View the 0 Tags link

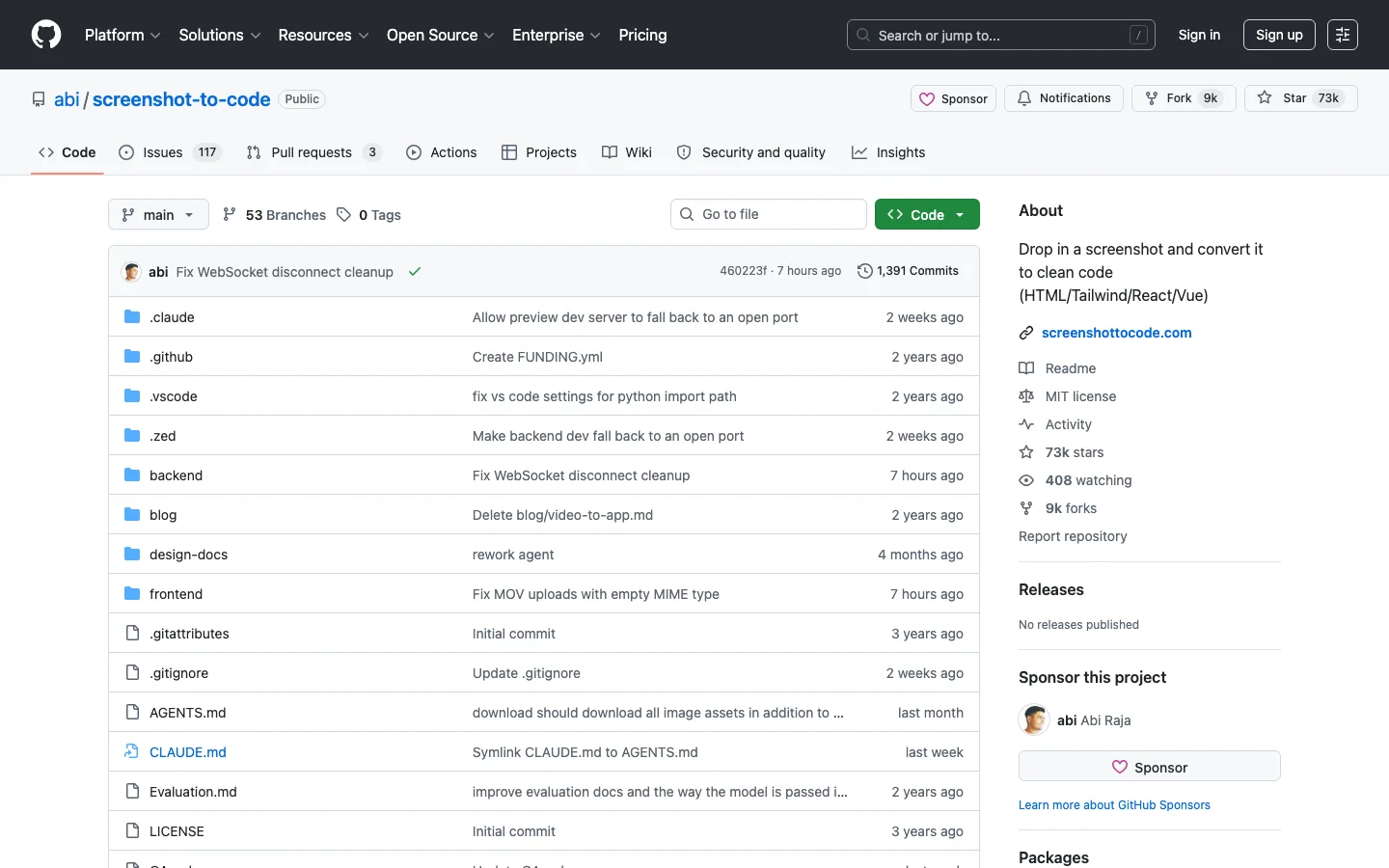pos(368,215)
